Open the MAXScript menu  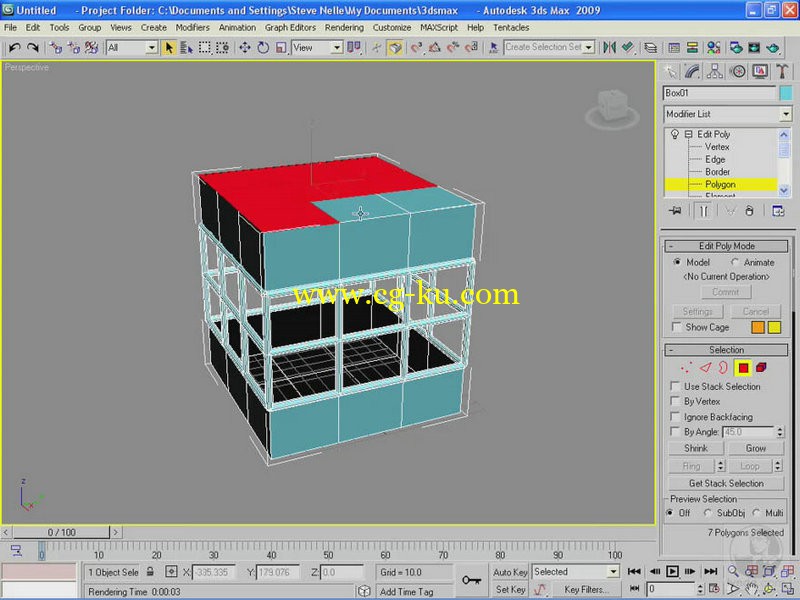pyautogui.click(x=439, y=28)
